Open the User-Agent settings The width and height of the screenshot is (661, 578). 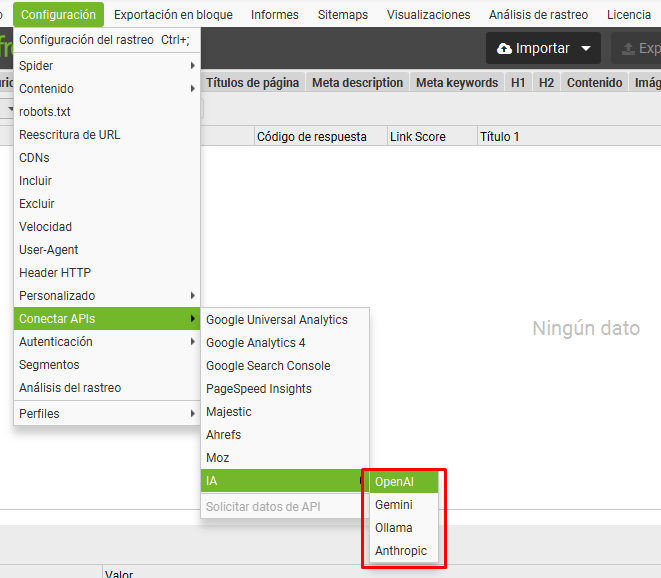(49, 250)
